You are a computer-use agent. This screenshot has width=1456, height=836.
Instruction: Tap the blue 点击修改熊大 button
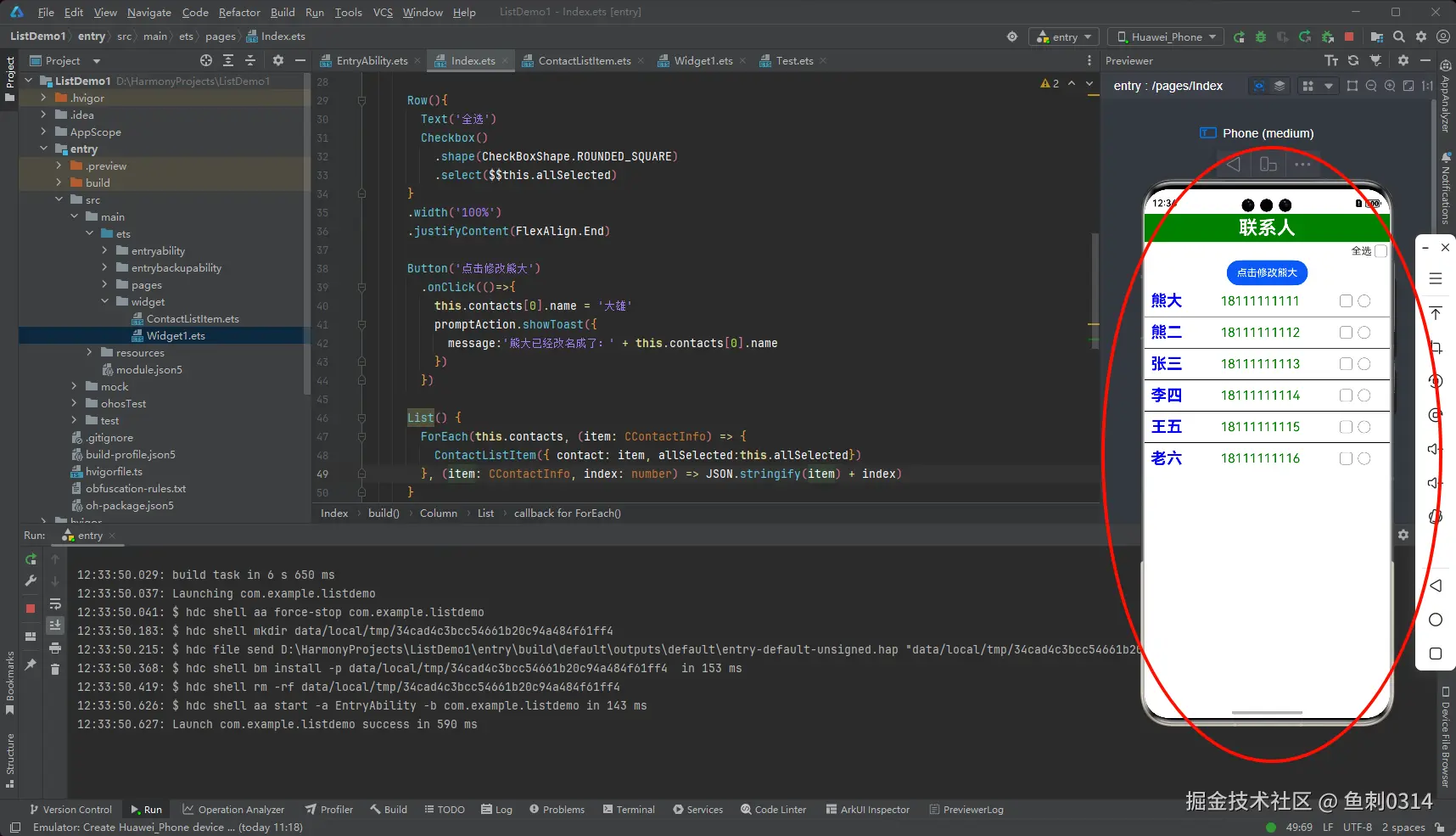click(x=1267, y=272)
